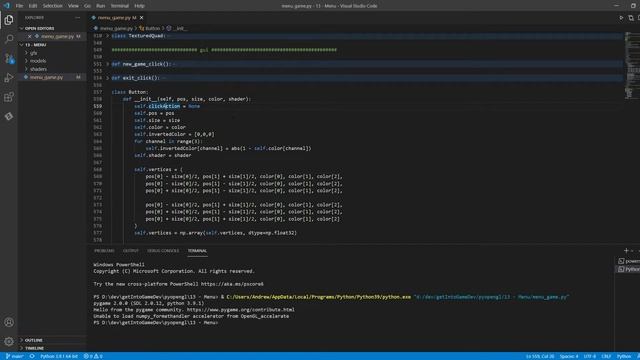Viewport: 640px width, 360px height.
Task: Click the aka.ms/pscore6 link in terminal
Action: point(232,284)
